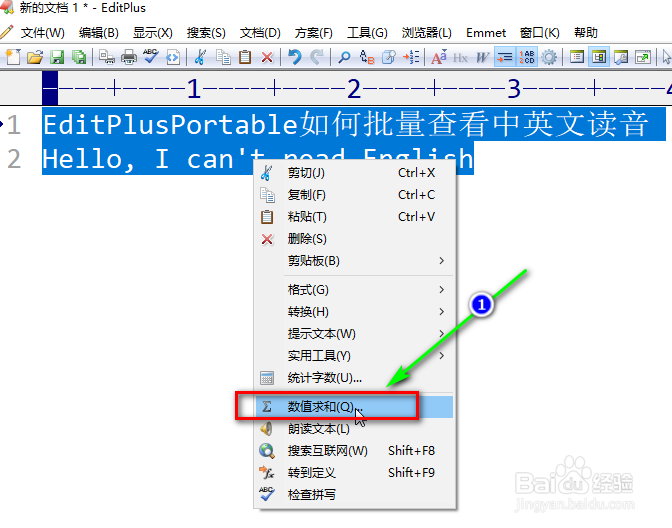This screenshot has width=672, height=528.
Task: Expand the 提示文本(W) submenu
Action: [x=354, y=333]
